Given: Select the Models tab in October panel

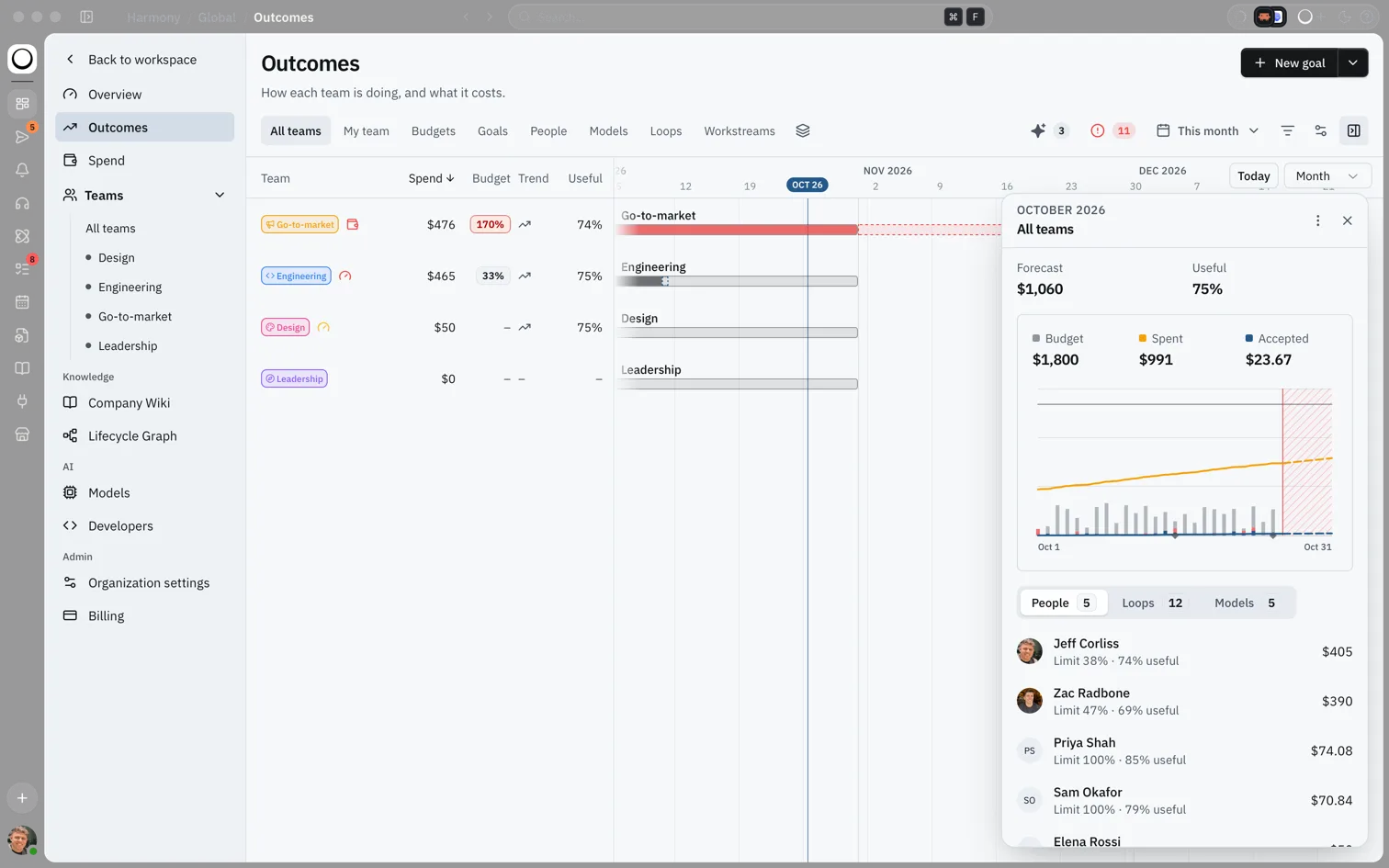Looking at the screenshot, I should coord(1245,603).
